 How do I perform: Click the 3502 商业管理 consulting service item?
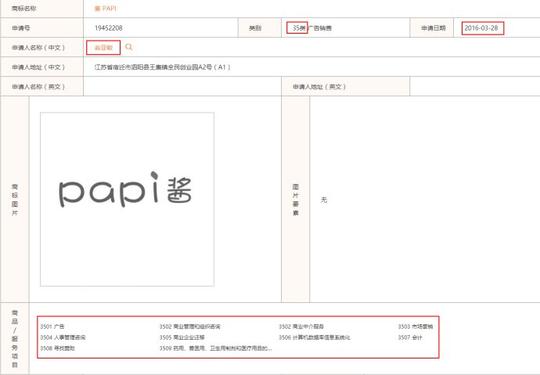[x=190, y=326]
